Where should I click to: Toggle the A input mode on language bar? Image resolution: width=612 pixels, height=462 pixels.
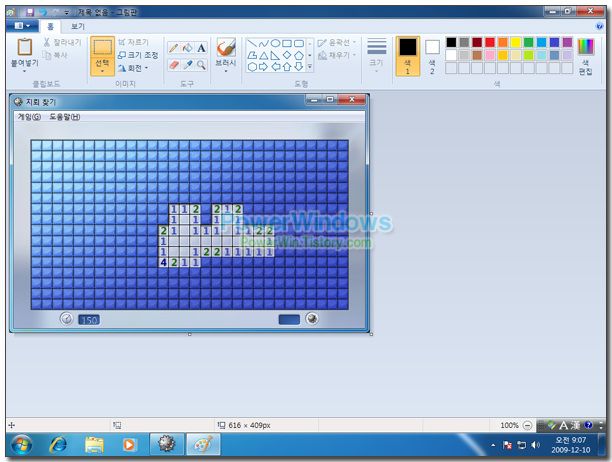(564, 425)
